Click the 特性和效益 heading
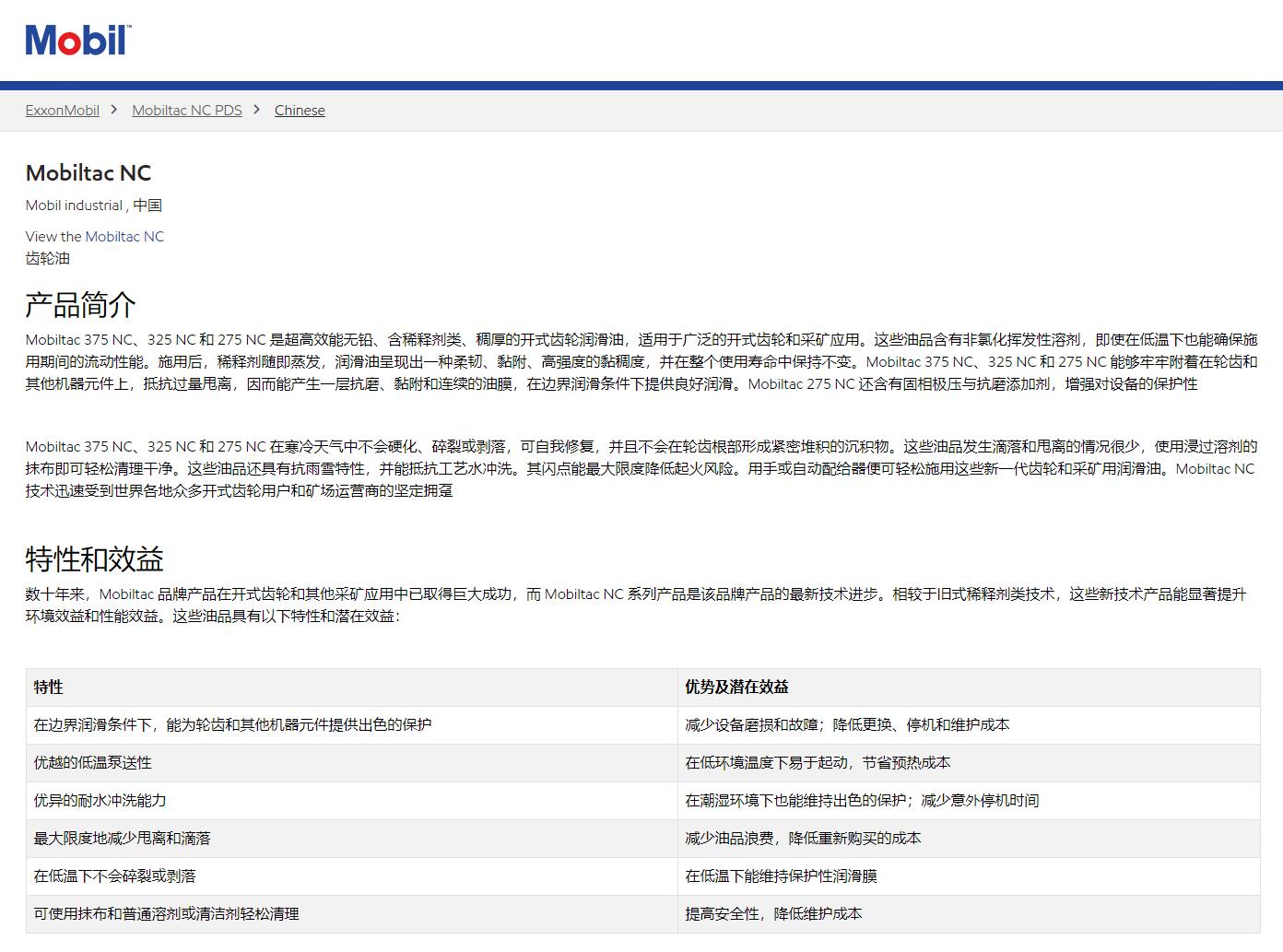The height and width of the screenshot is (952, 1283). coord(95,559)
